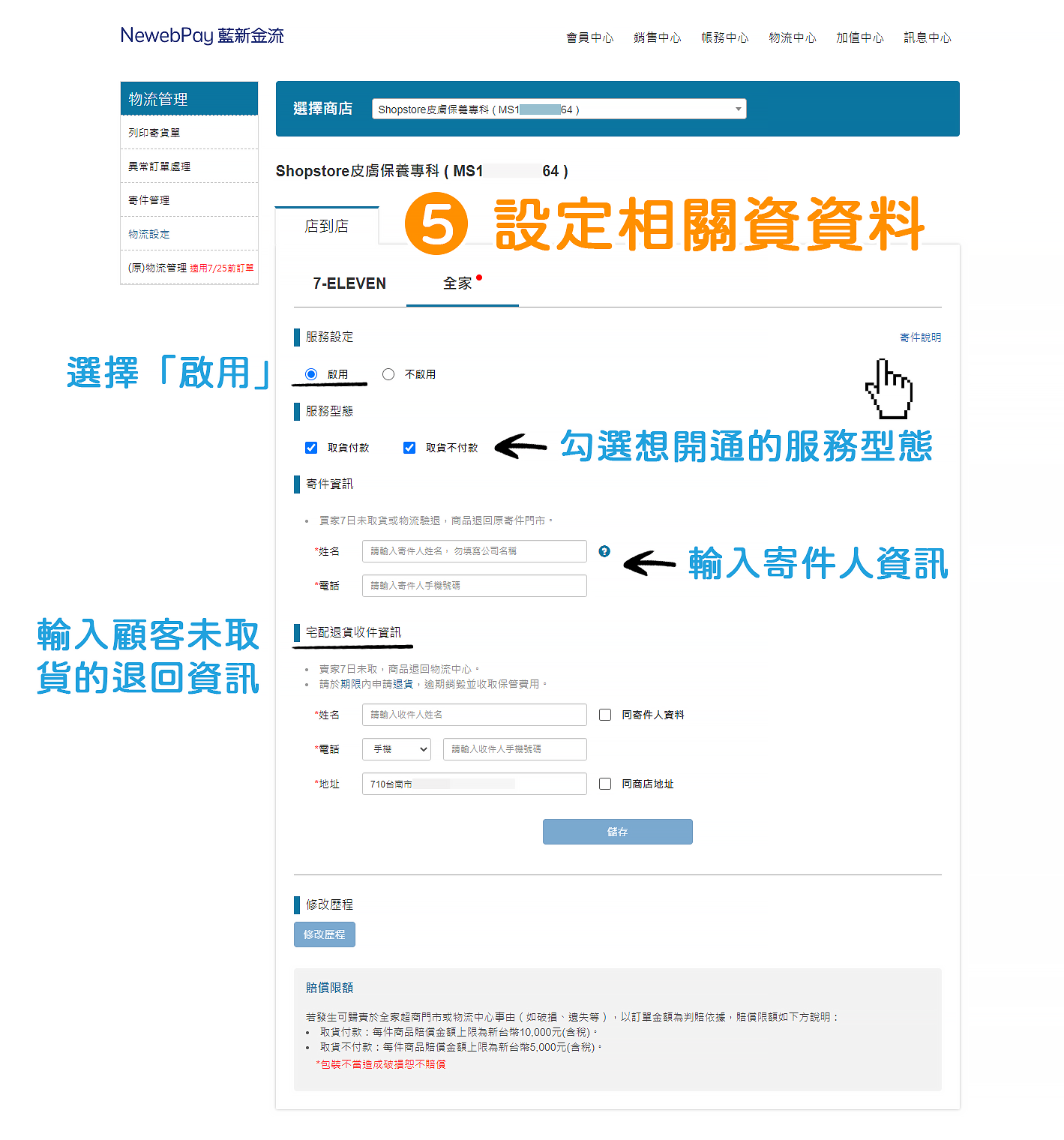Open the 寄件說明 link
Screen dimensions: 1064x1140
[x=919, y=337]
